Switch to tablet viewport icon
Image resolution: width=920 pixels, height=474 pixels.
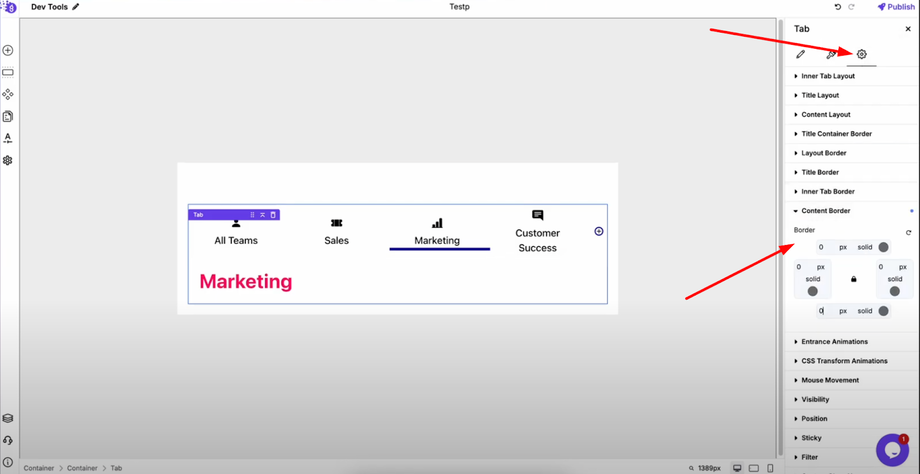click(754, 468)
